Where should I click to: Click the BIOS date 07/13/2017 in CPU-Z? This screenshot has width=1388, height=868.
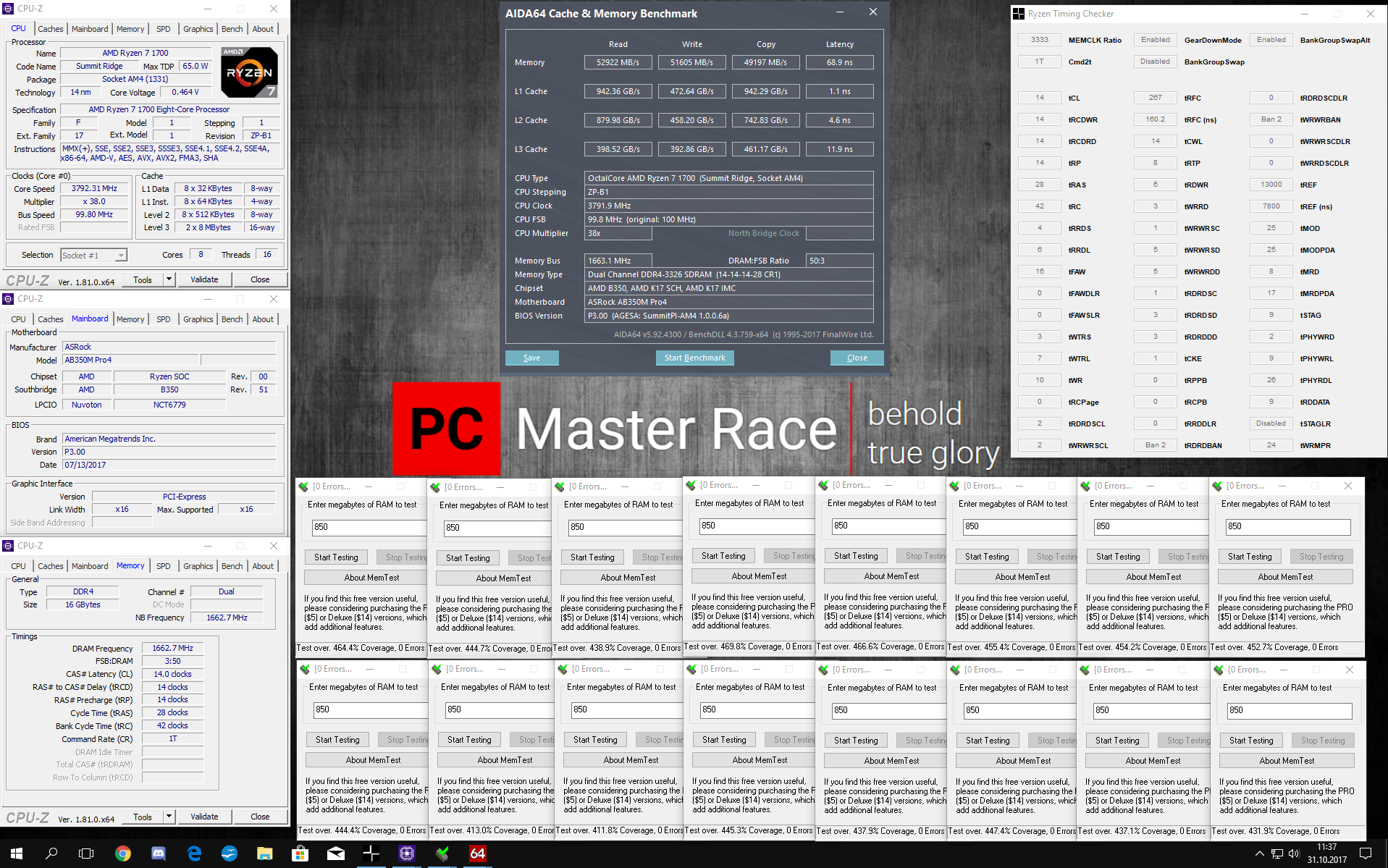pyautogui.click(x=169, y=465)
